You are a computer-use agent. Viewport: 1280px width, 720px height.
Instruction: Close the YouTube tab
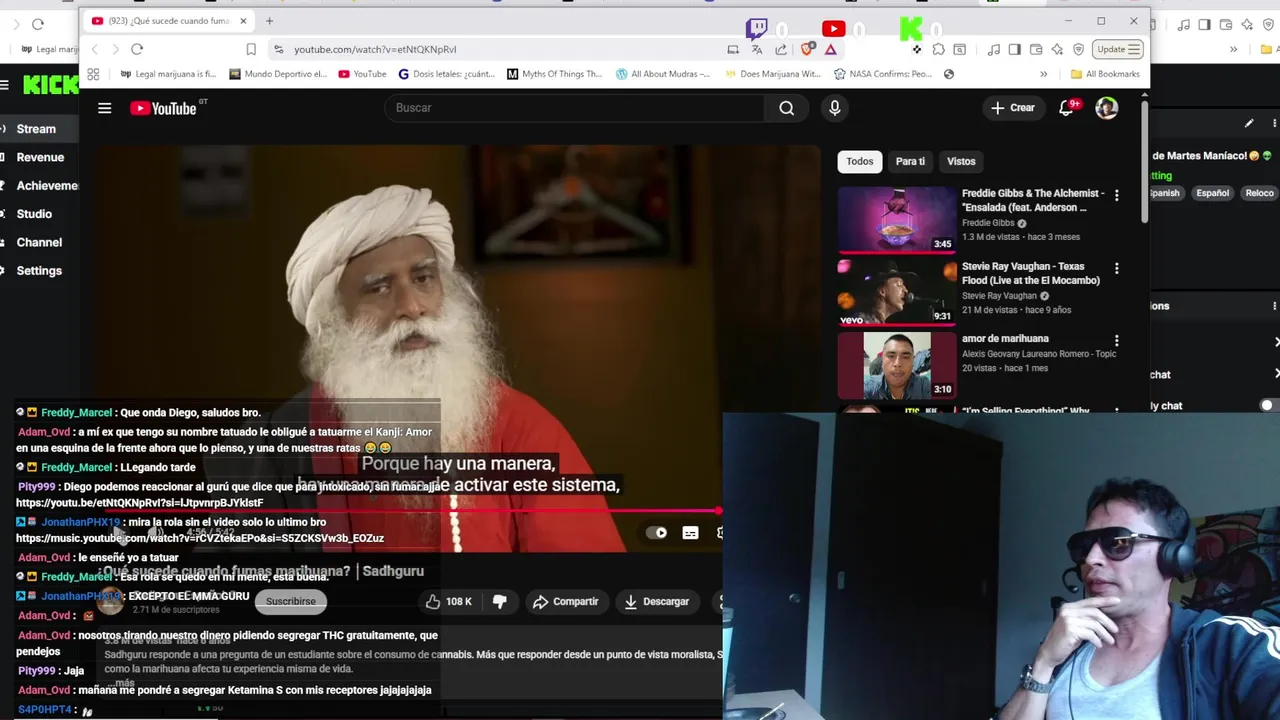click(x=243, y=21)
